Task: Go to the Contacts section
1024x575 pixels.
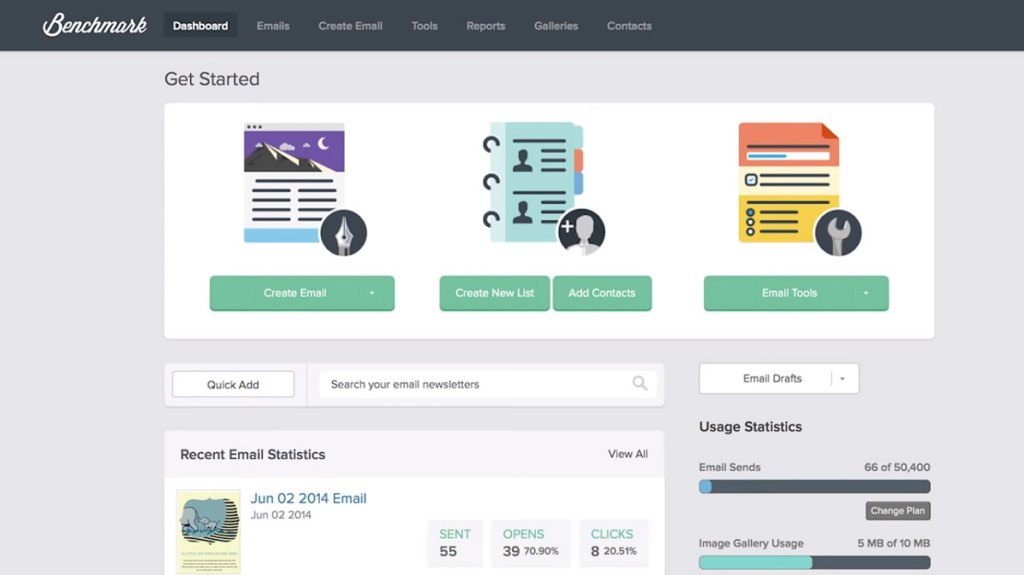Action: pyautogui.click(x=630, y=25)
